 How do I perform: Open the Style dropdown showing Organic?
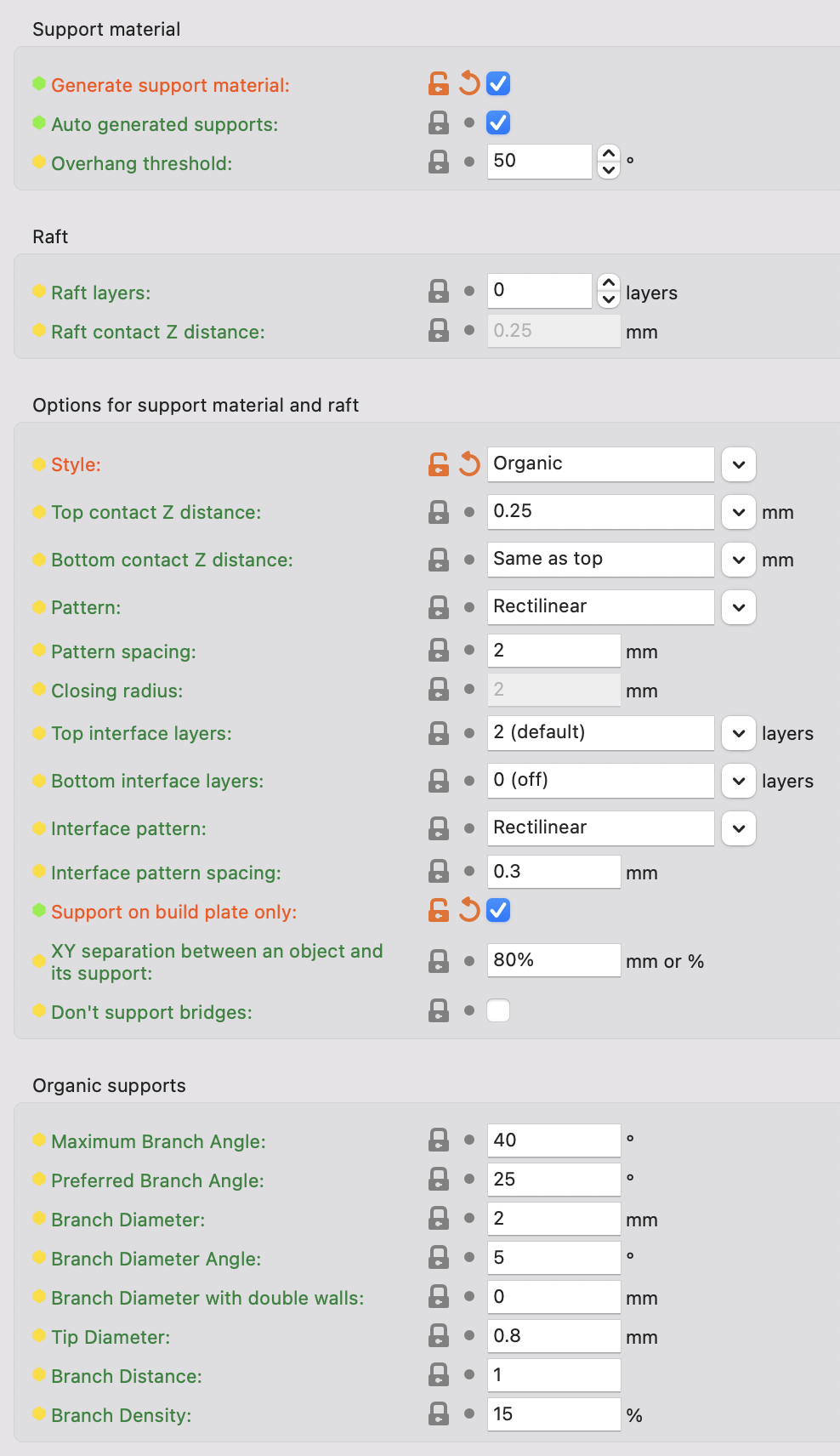point(738,464)
